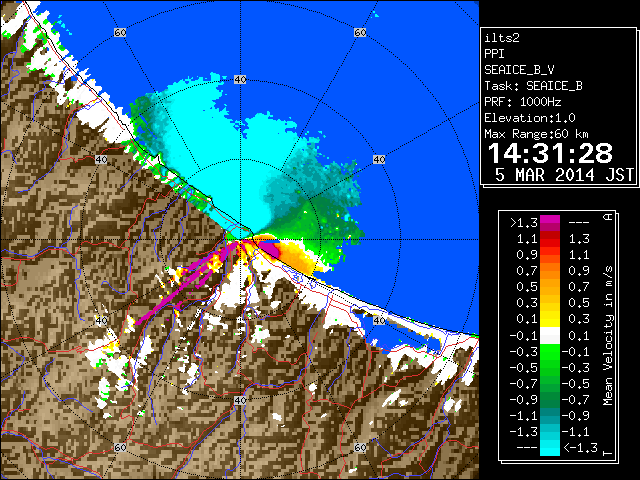Click the south "40" range ring label
Image resolution: width=640 pixels, height=480 pixels.
pyautogui.click(x=240, y=400)
